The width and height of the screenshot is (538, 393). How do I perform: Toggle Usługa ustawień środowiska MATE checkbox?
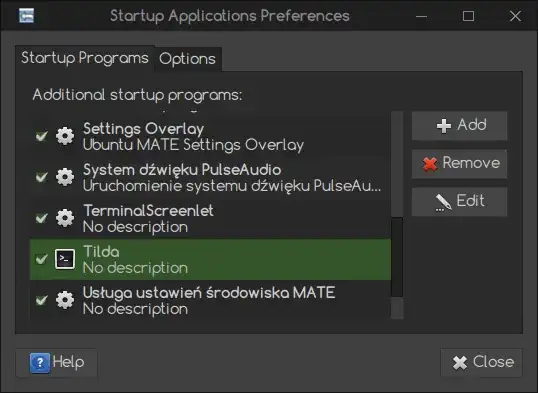[x=42, y=300]
